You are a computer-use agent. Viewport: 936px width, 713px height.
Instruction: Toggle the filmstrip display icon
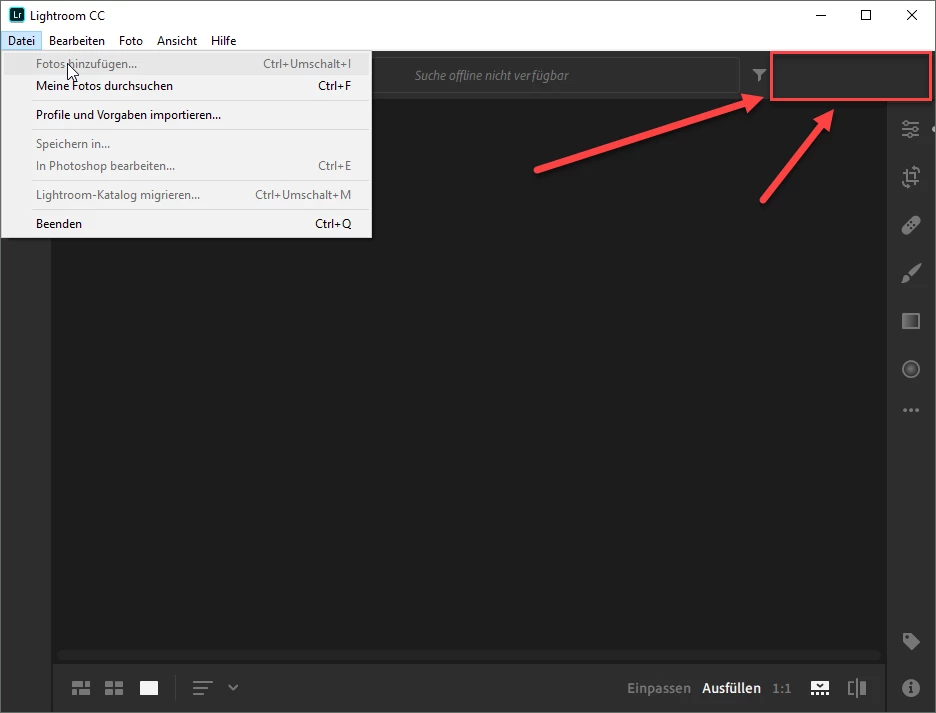[820, 688]
